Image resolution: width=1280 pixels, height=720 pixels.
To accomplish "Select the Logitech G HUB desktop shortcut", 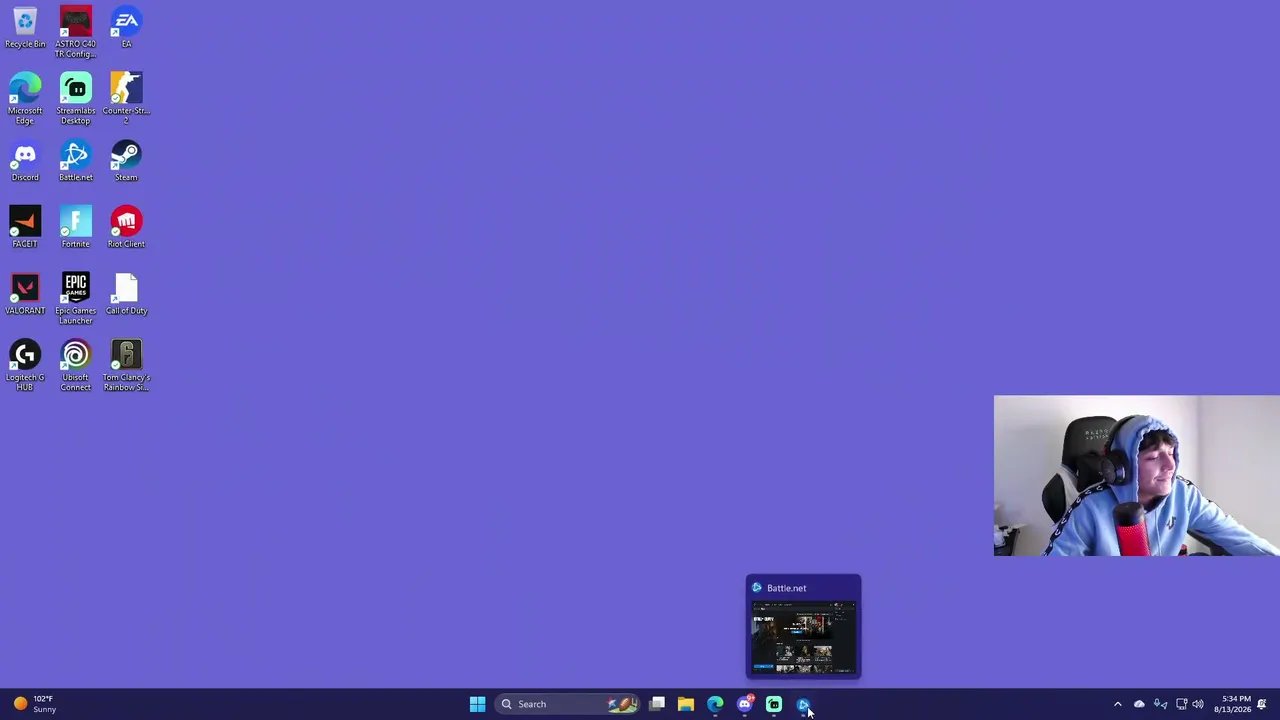I will 25,366.
